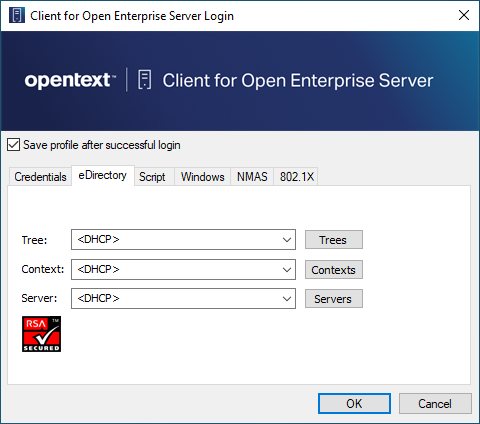Click the "Context:" label
The height and width of the screenshot is (424, 480).
(43, 269)
